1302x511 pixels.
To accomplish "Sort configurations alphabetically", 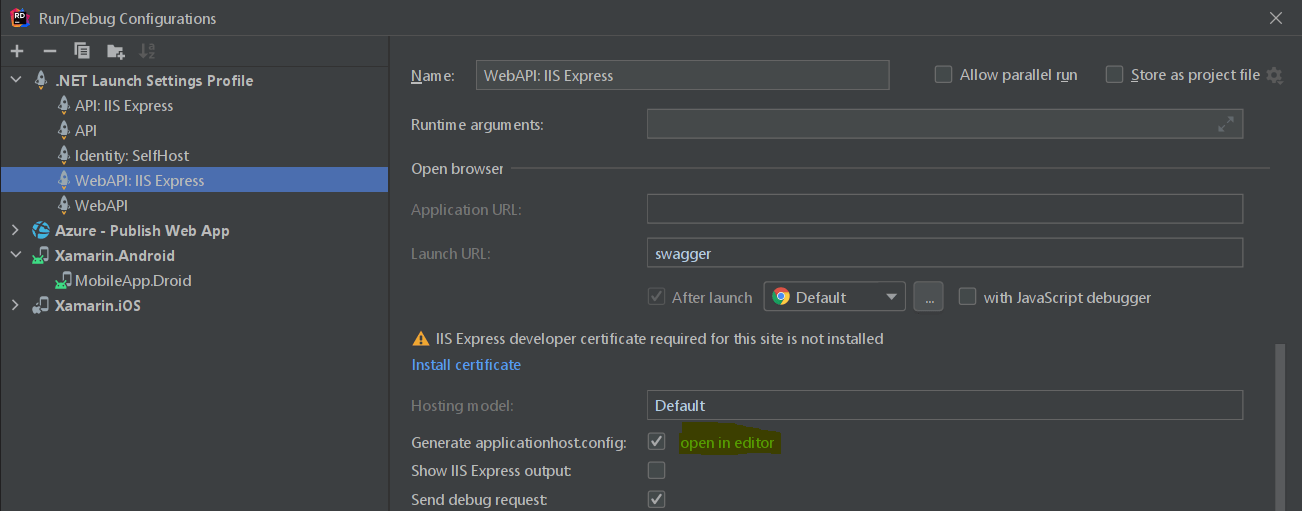I will click(x=147, y=50).
